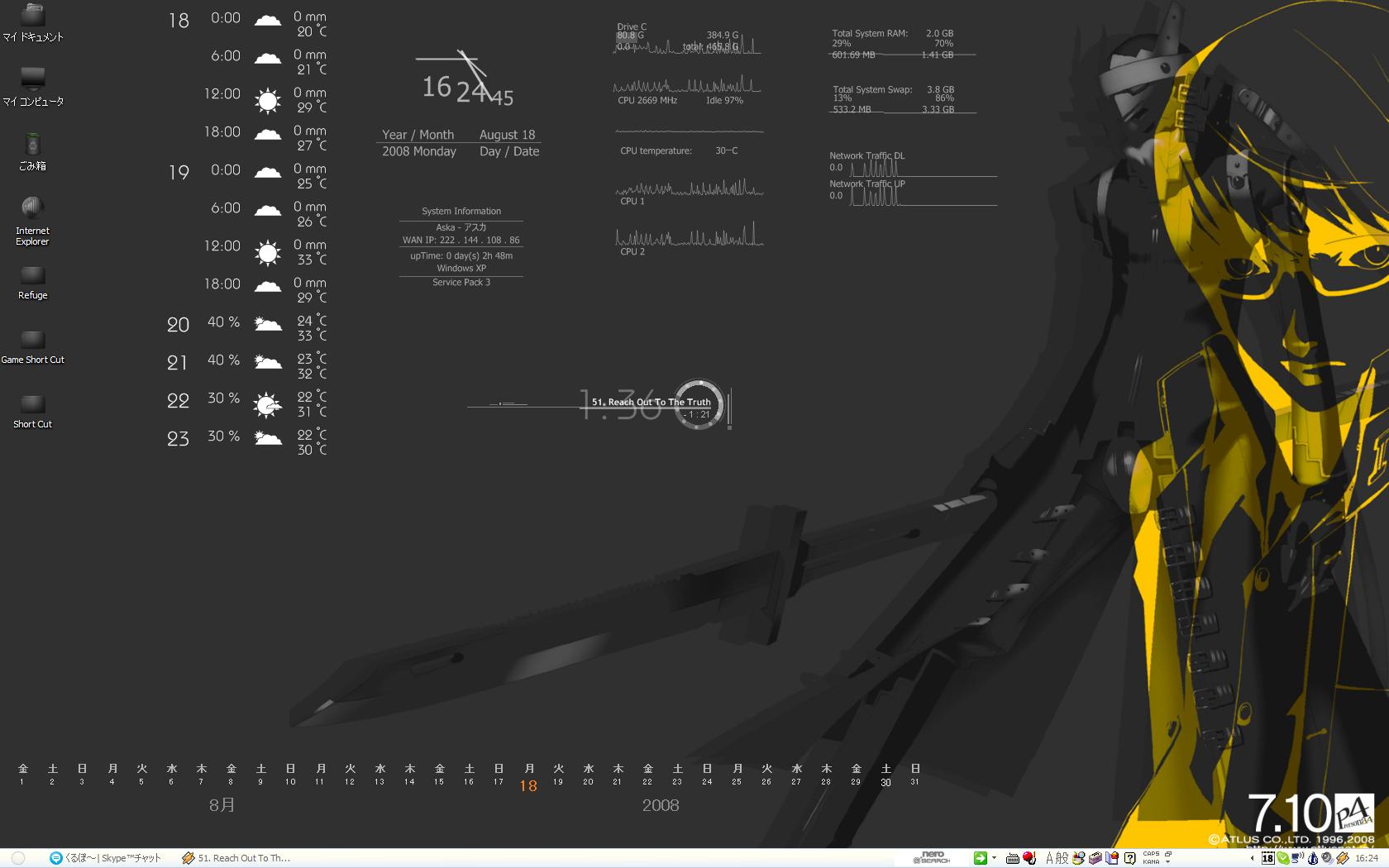This screenshot has height=868, width=1389.
Task: Click the taskbar clock showing 16:24
Action: 1367,858
